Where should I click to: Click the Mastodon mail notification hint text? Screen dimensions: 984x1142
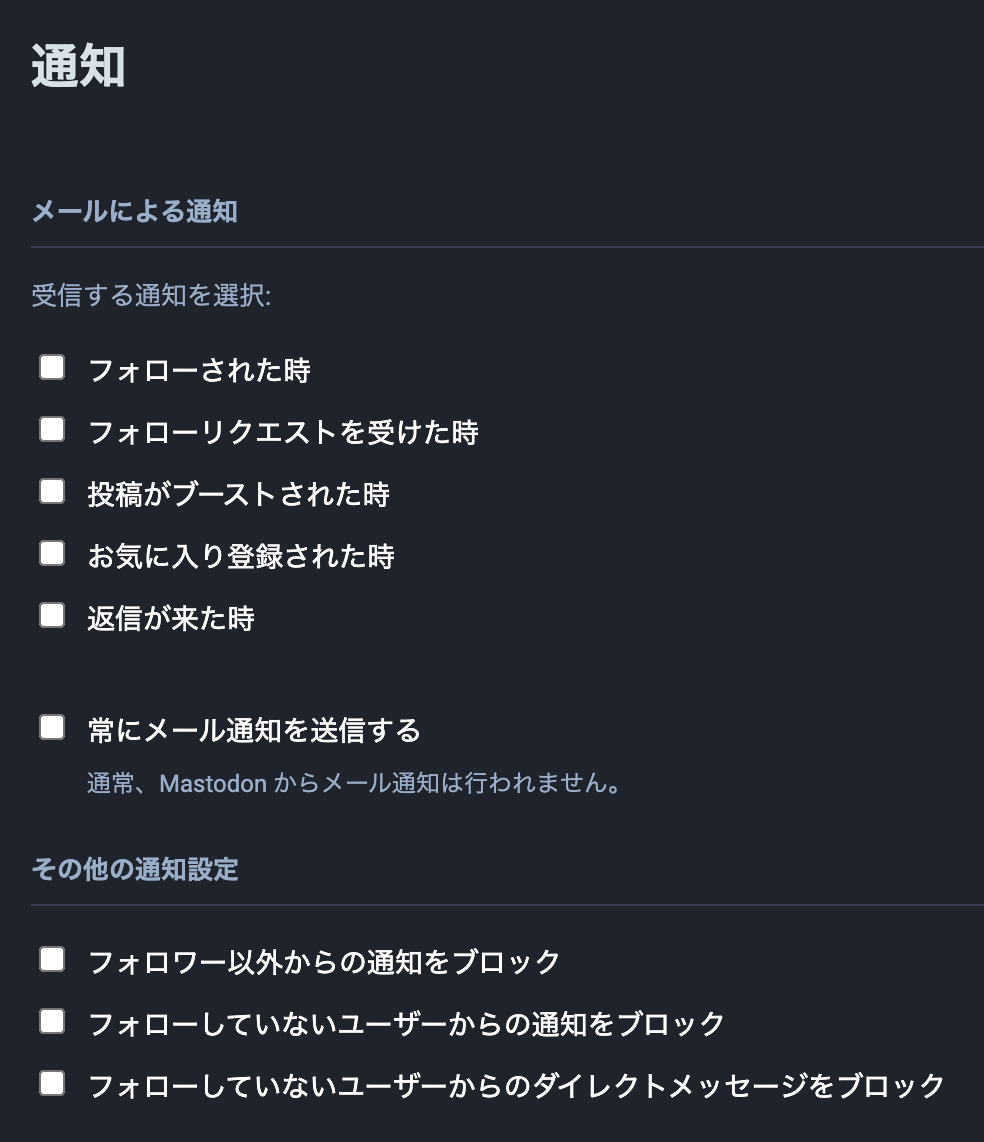[x=354, y=784]
